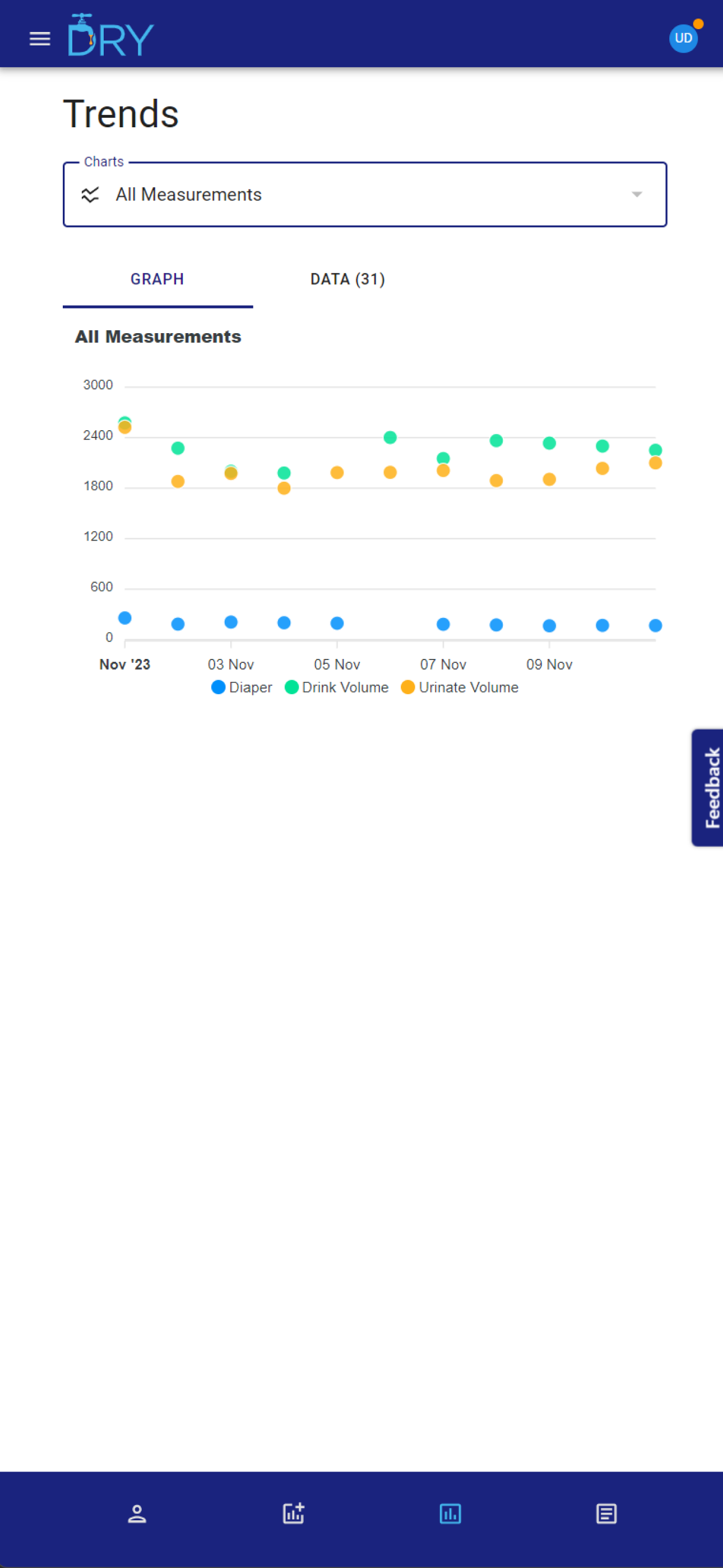Screen dimensions: 723x1568
Task: Click the blue Diaper point at 07 Nov
Action: pos(443,625)
